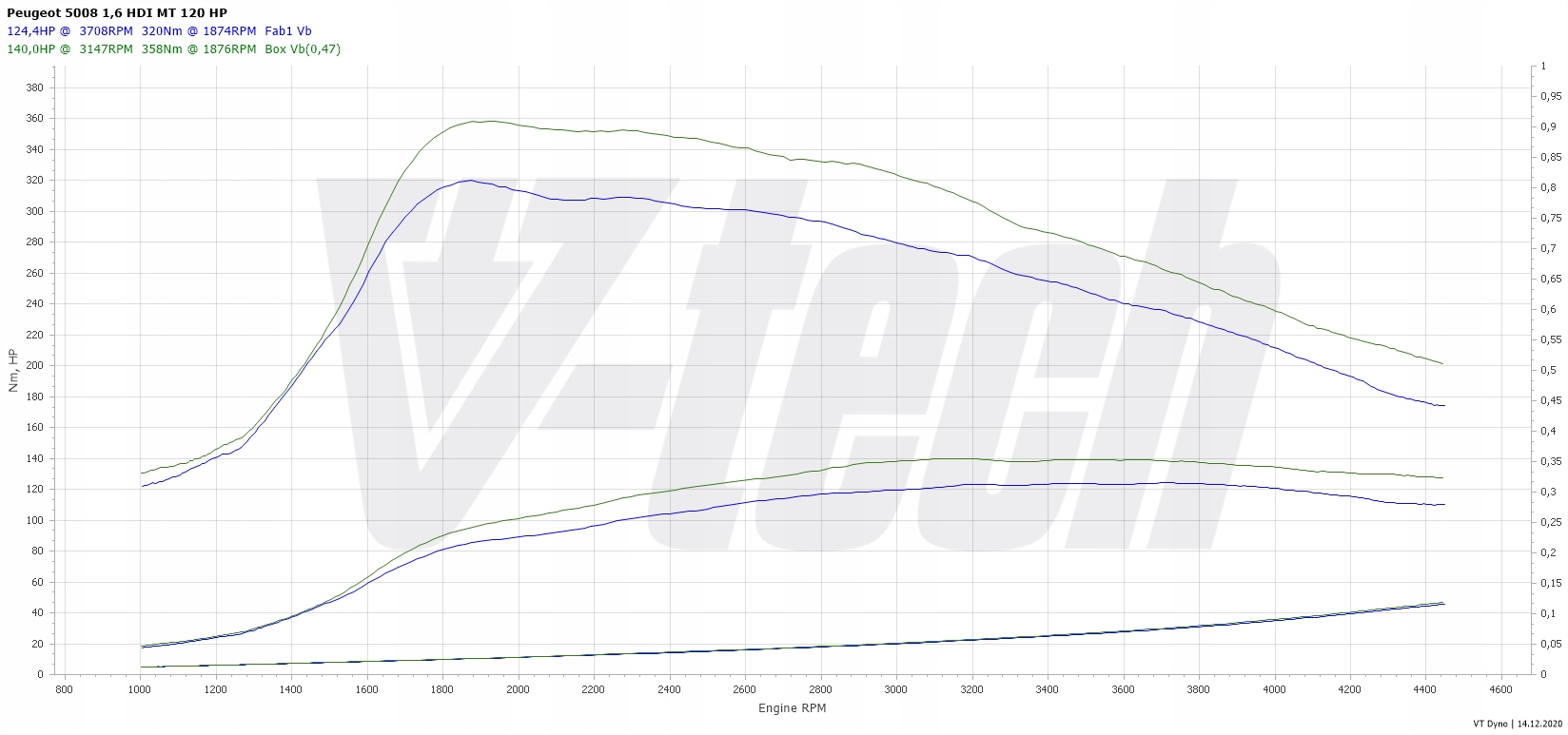The image size is (1568, 735).
Task: Select the "120" left axis tick label
Action: coord(34,490)
